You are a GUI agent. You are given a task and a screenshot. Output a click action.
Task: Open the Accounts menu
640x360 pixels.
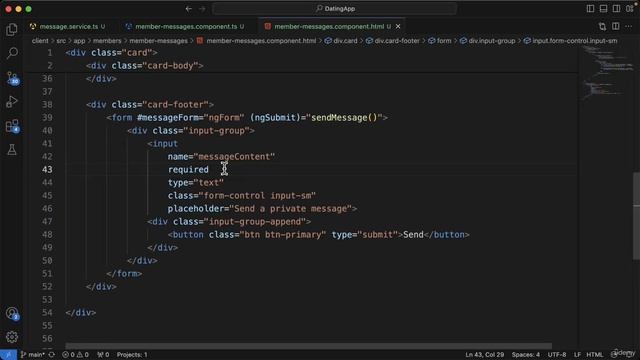click(x=12, y=313)
